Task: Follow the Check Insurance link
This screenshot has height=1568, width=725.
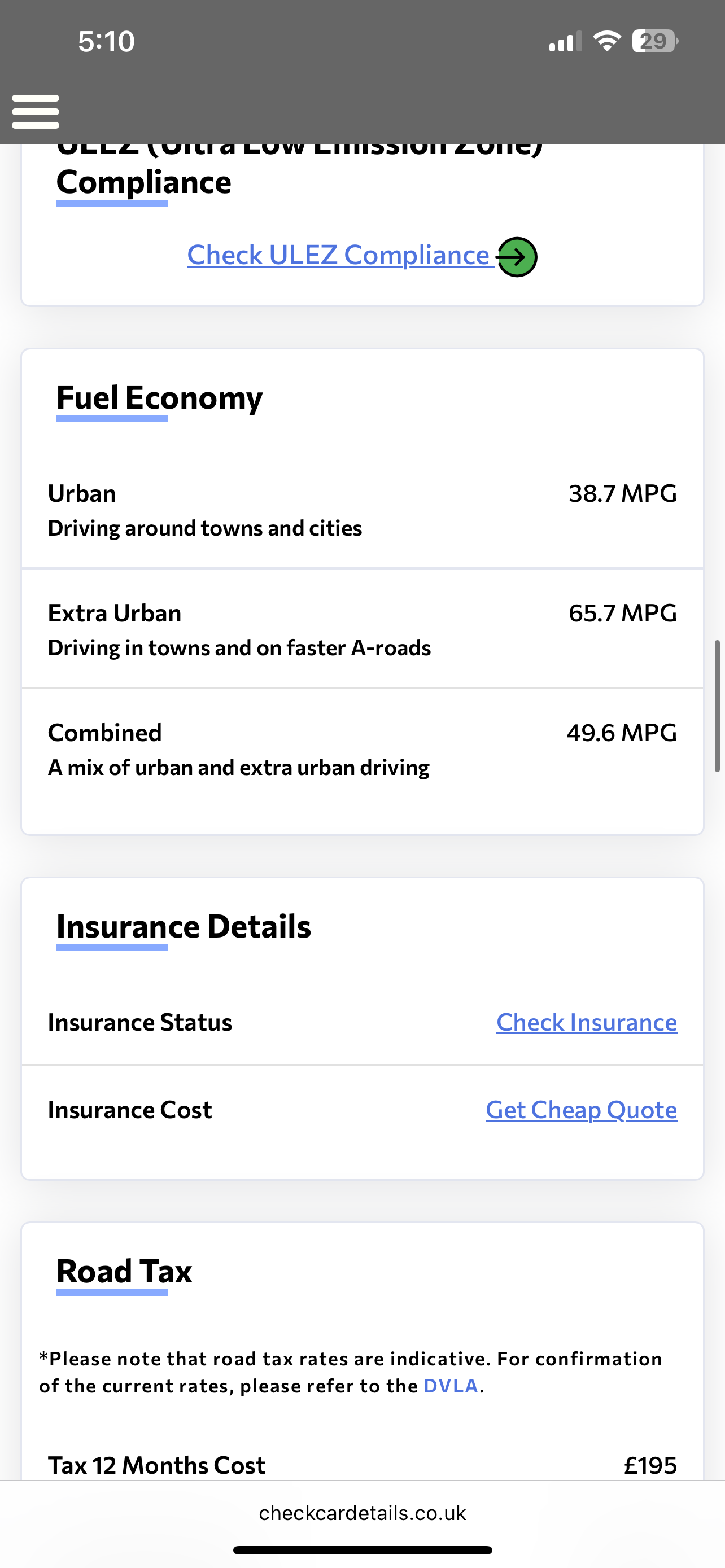Action: [x=586, y=1023]
